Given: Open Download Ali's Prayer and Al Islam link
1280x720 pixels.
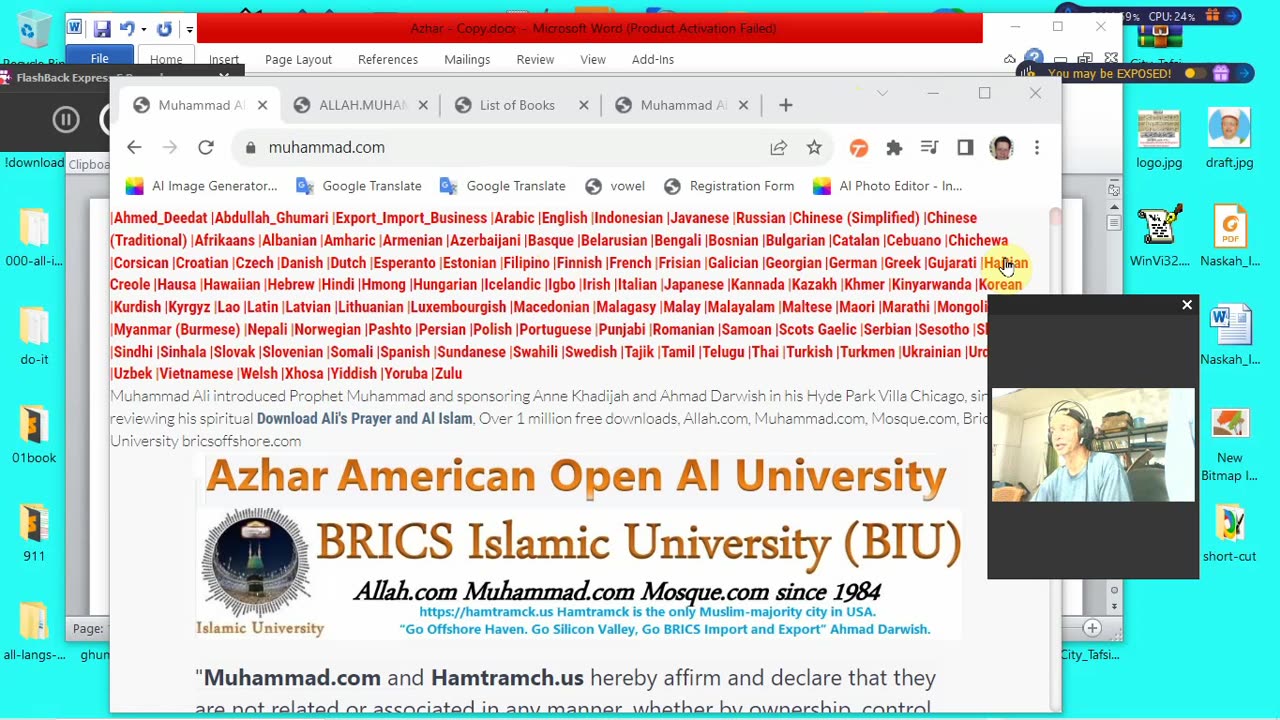Looking at the screenshot, I should (364, 419).
